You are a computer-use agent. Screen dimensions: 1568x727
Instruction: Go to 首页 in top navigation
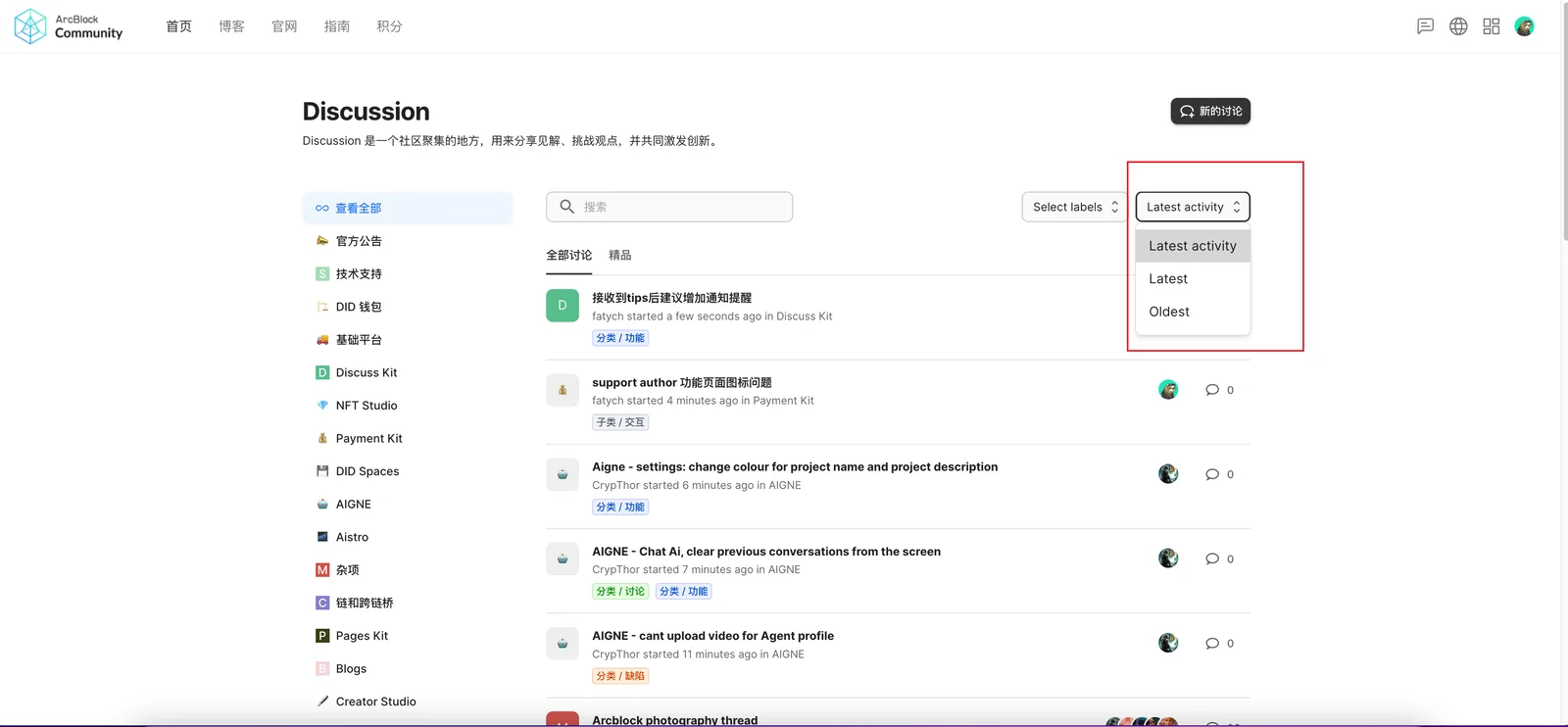tap(178, 26)
